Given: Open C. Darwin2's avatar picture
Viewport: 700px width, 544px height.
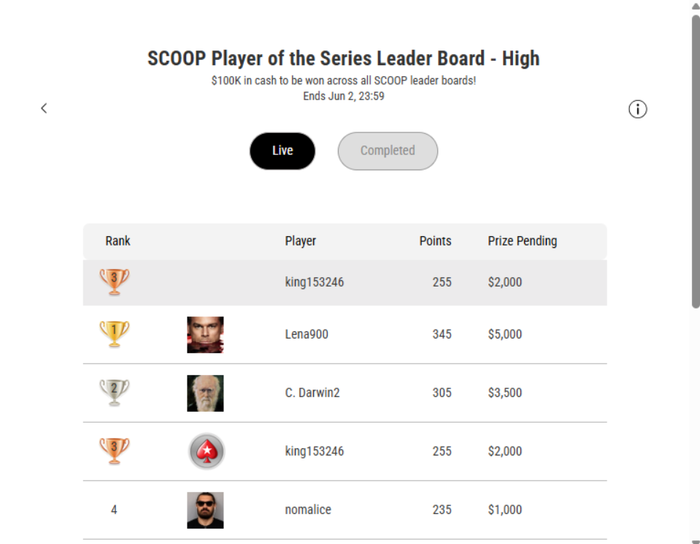Looking at the screenshot, I should pyautogui.click(x=205, y=393).
